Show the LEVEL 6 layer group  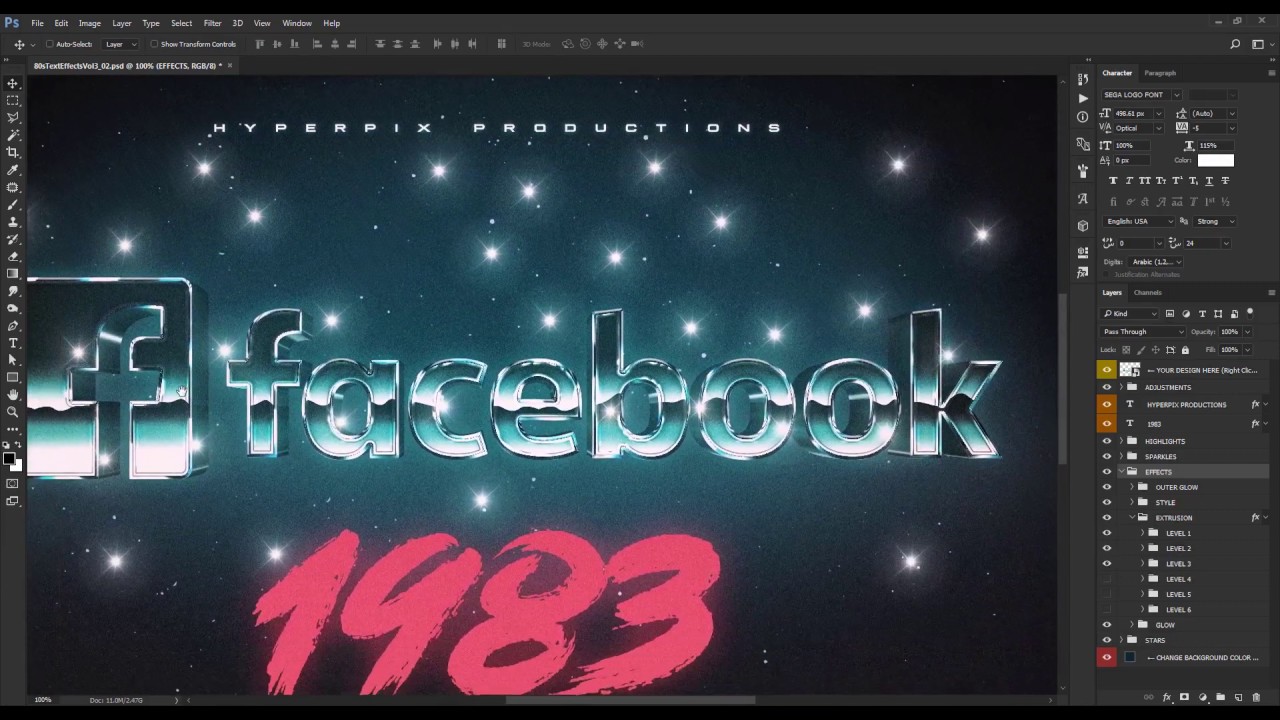click(x=1106, y=609)
